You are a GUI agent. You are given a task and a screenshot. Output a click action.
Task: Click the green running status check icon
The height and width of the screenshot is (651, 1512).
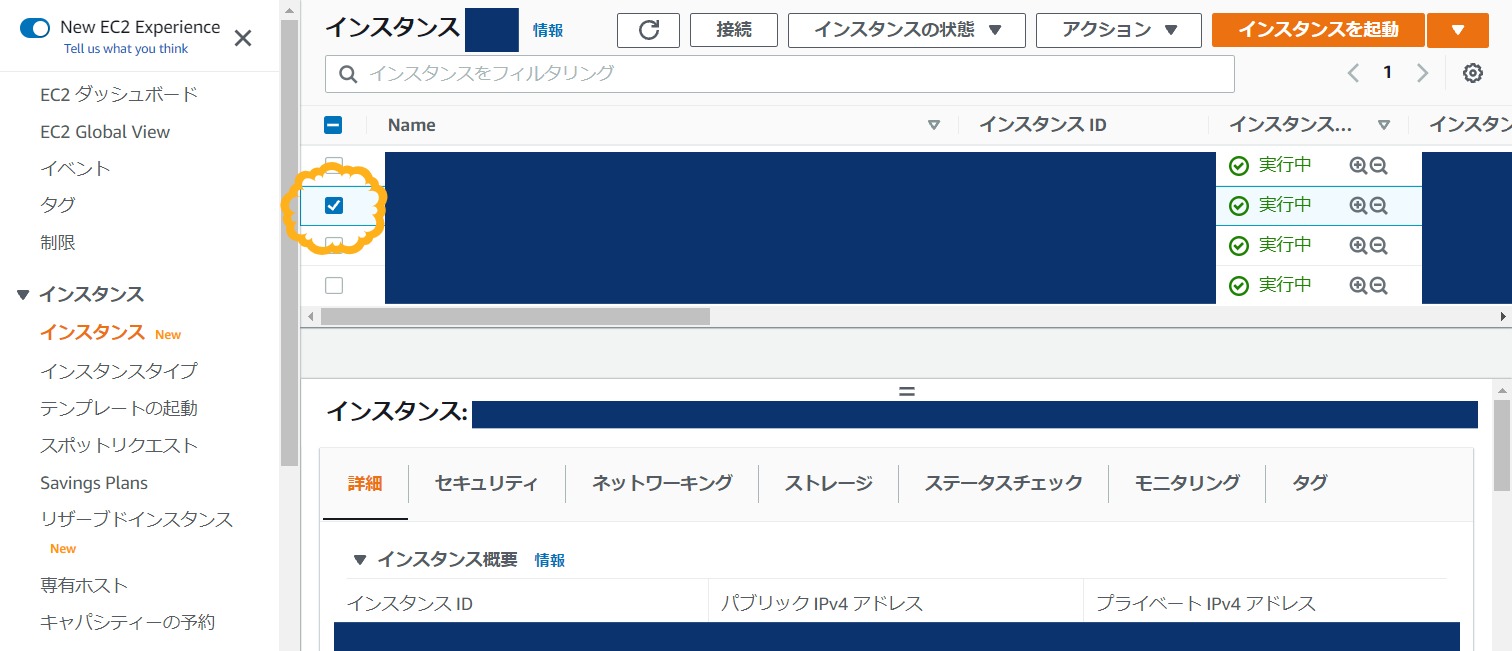[1239, 164]
